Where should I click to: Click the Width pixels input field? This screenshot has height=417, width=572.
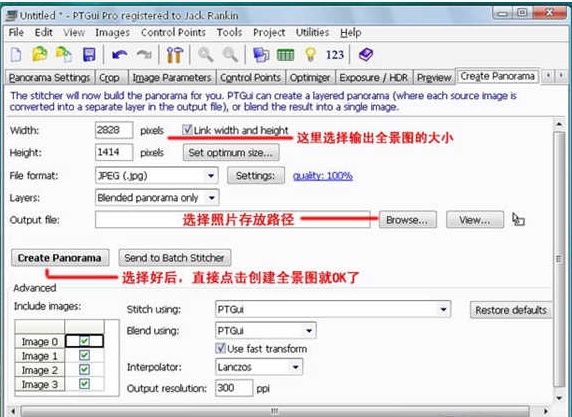[114, 130]
